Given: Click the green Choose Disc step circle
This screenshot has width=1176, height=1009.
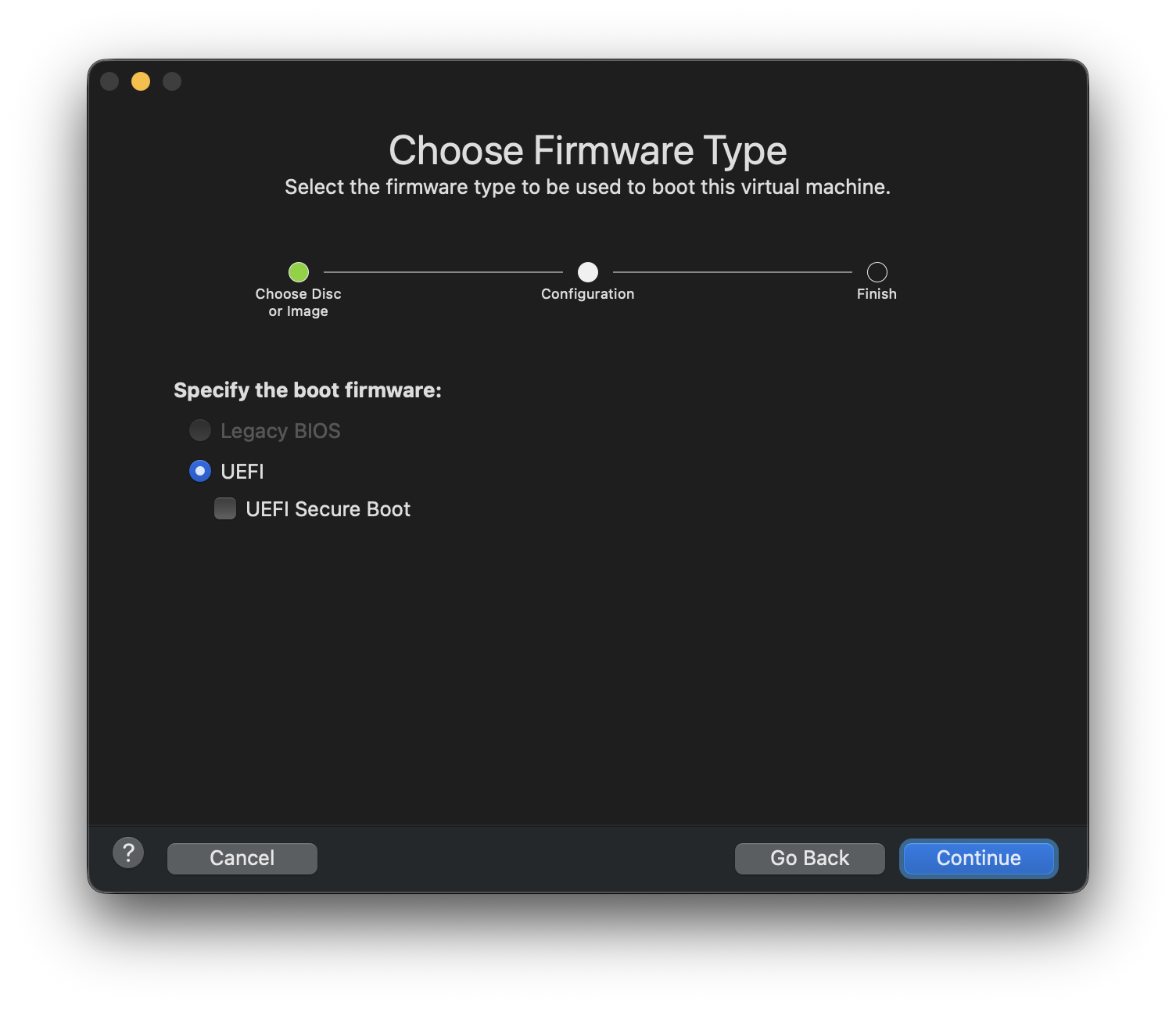Looking at the screenshot, I should [299, 272].
